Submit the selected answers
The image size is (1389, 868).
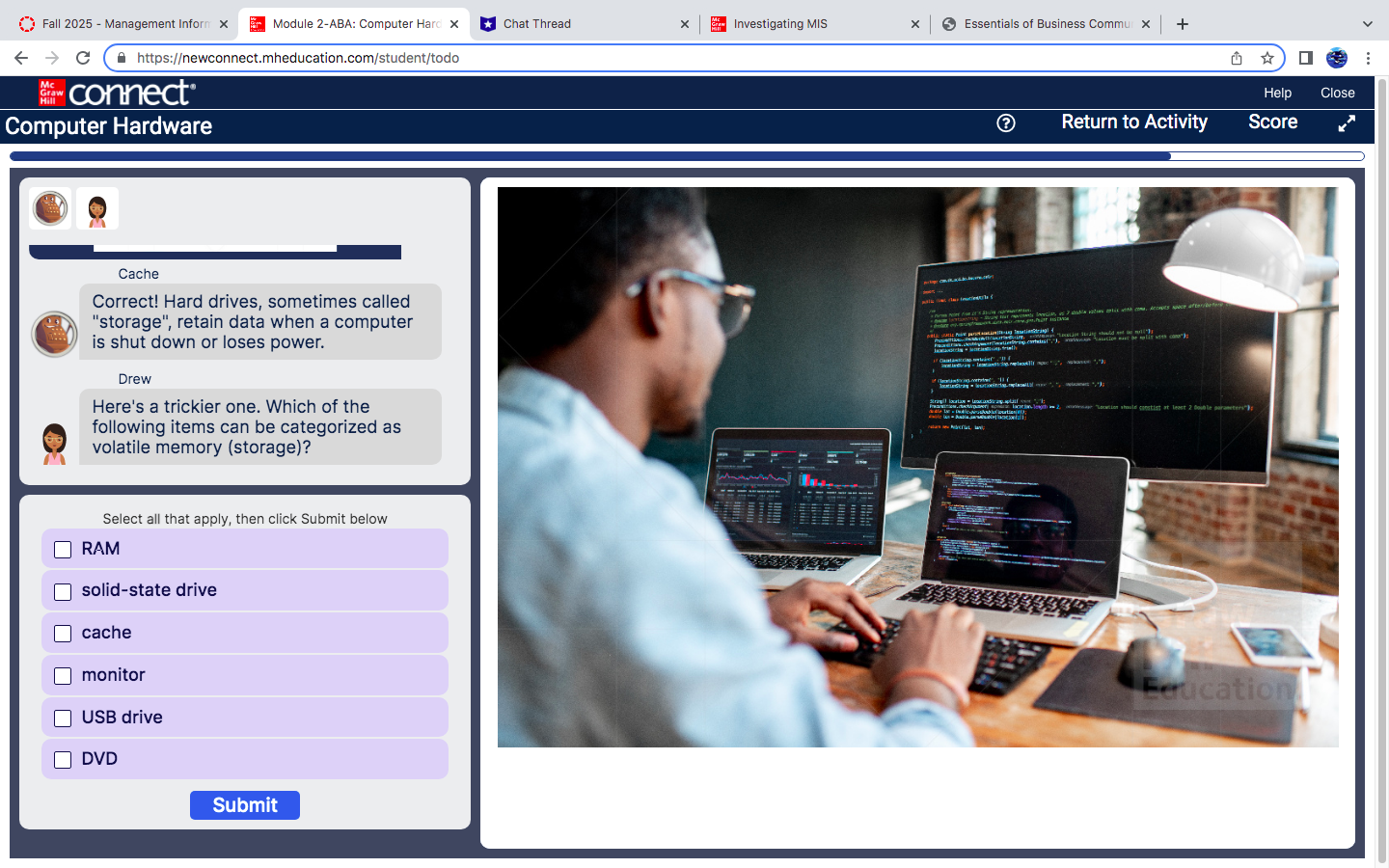(245, 805)
